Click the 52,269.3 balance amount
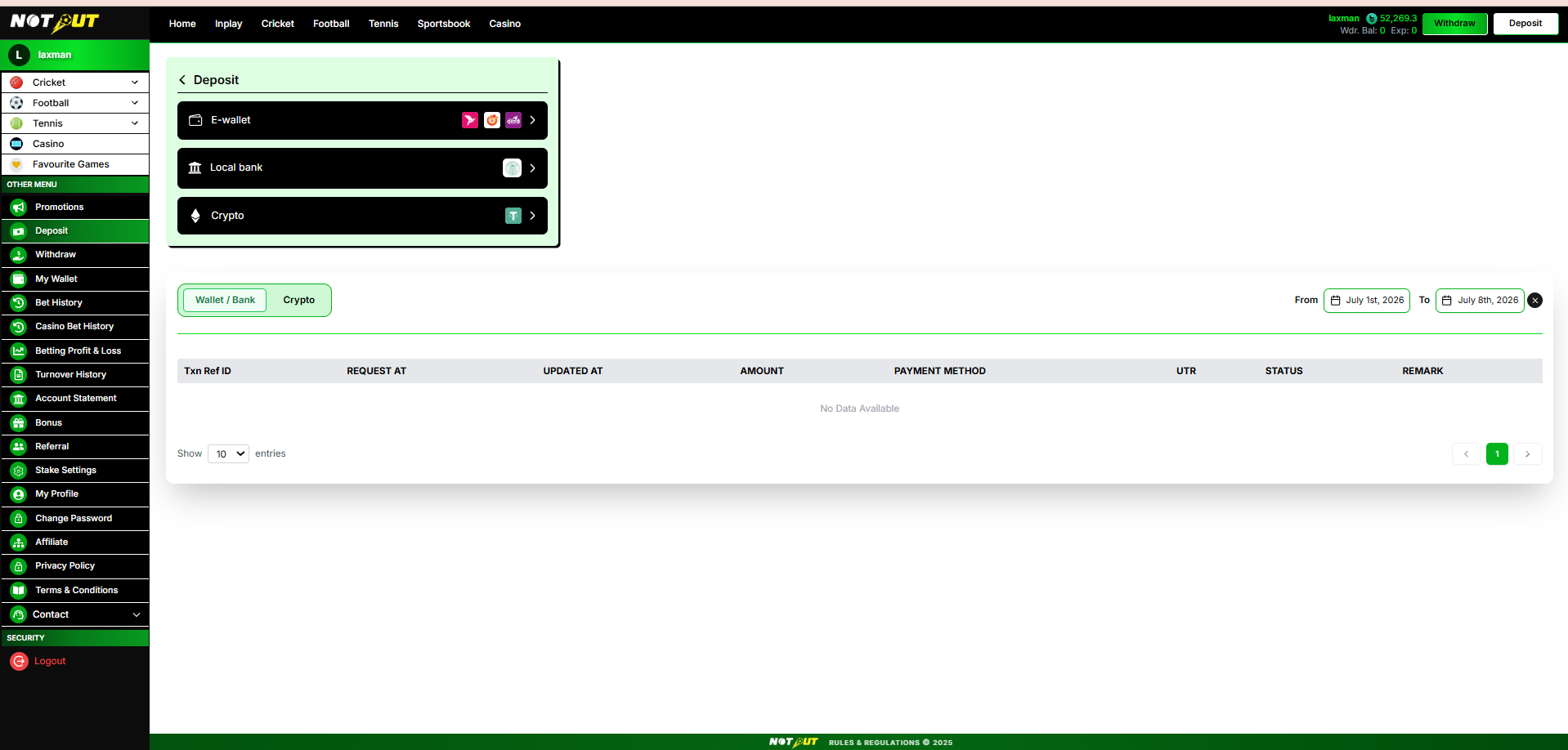This screenshot has width=1568, height=750. pyautogui.click(x=1399, y=18)
